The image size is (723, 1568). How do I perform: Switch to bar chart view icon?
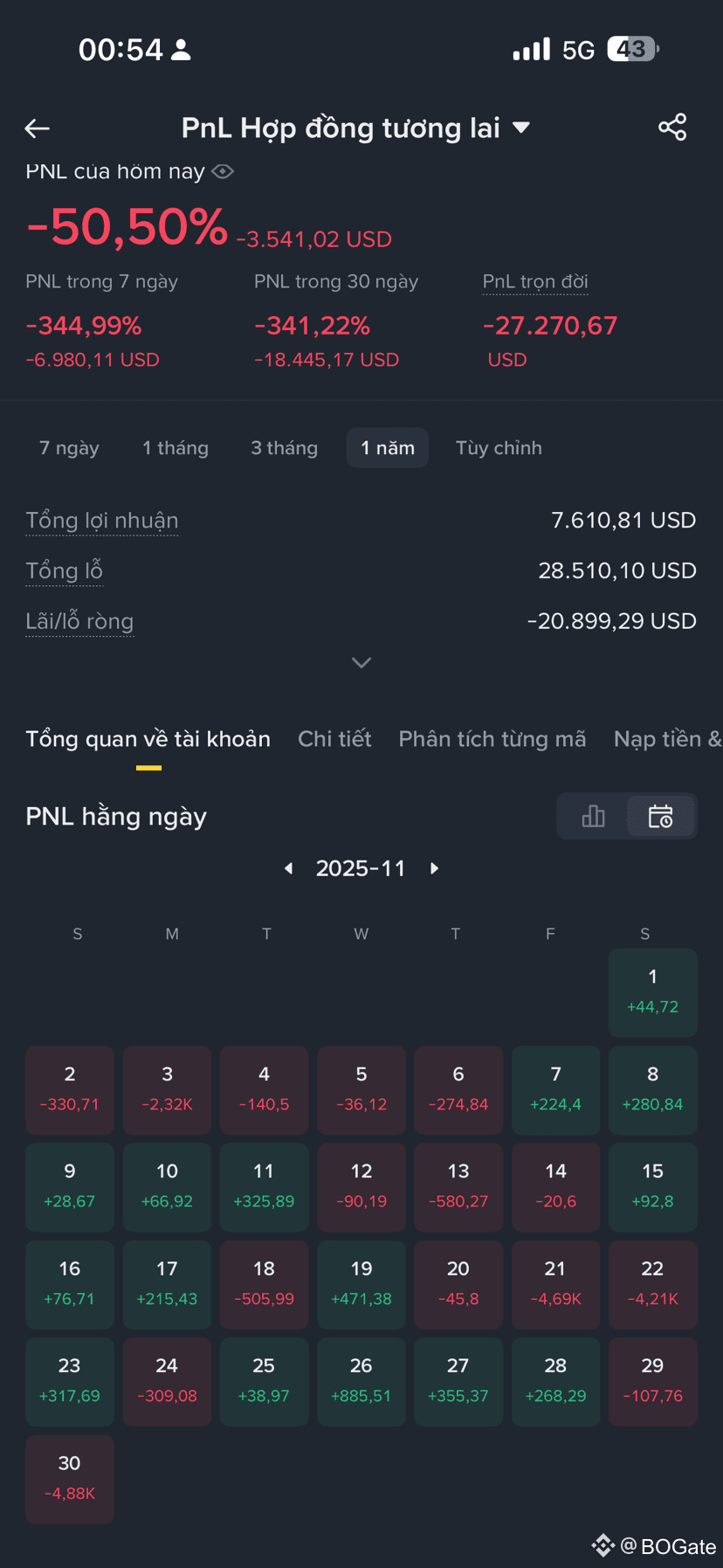point(593,816)
